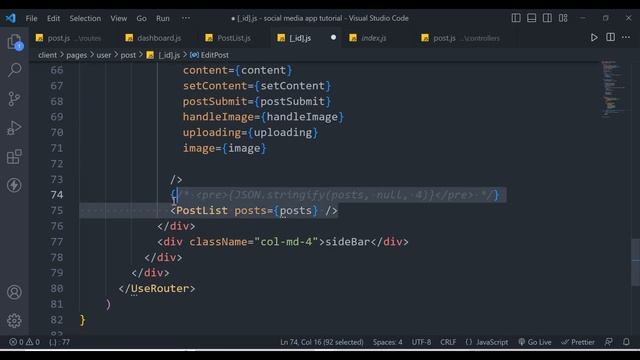Run the file with play icon
The width and height of the screenshot is (640, 360).
[594, 38]
